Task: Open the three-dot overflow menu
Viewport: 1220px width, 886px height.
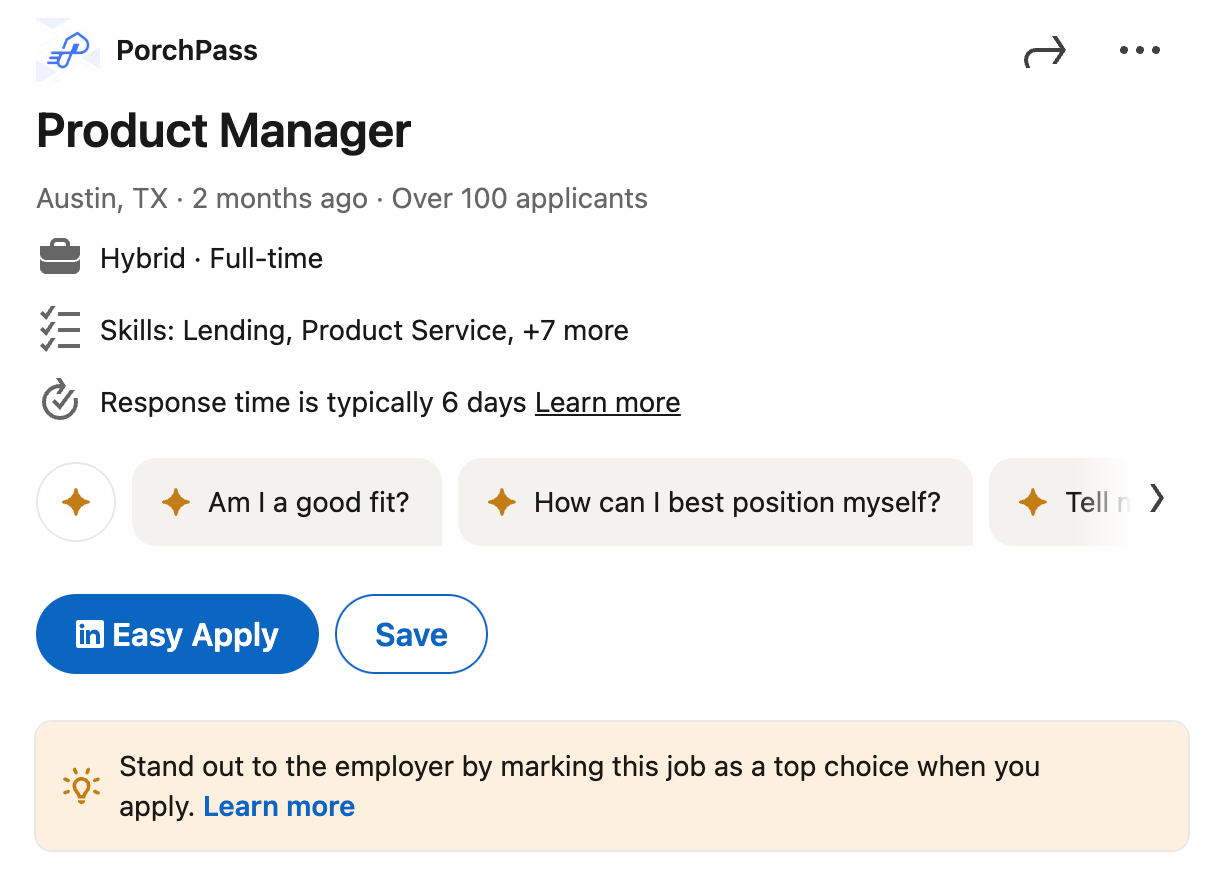Action: [1139, 50]
